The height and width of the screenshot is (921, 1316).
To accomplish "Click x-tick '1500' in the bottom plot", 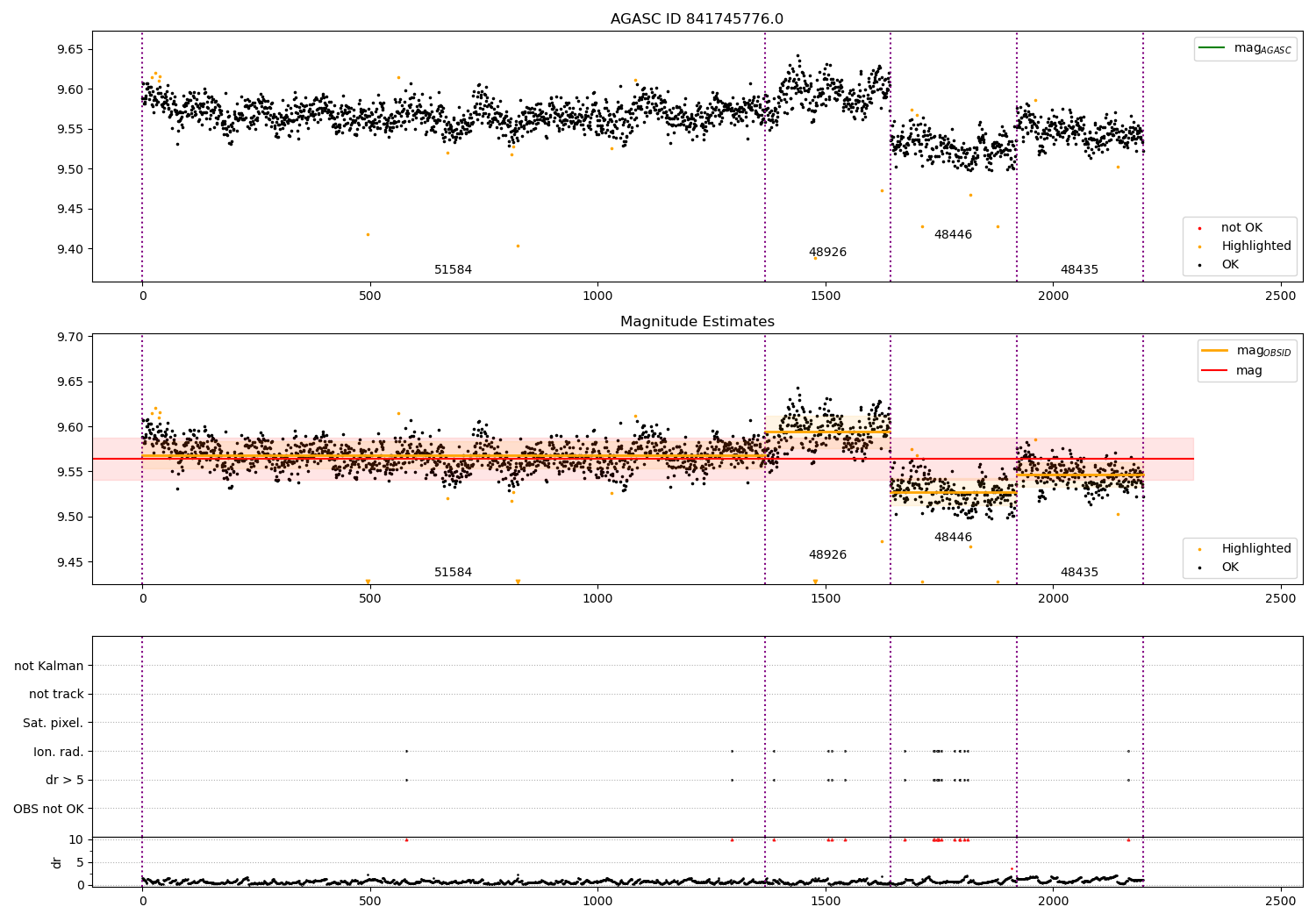I will [826, 901].
